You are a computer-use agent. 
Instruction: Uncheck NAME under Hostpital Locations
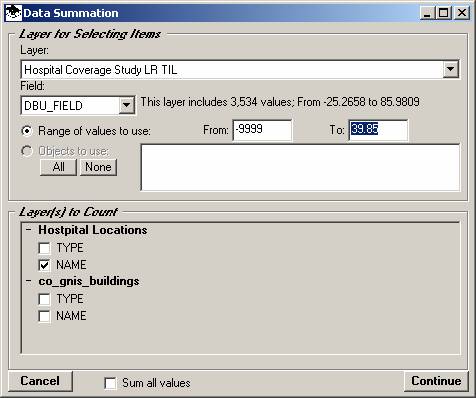(x=44, y=265)
